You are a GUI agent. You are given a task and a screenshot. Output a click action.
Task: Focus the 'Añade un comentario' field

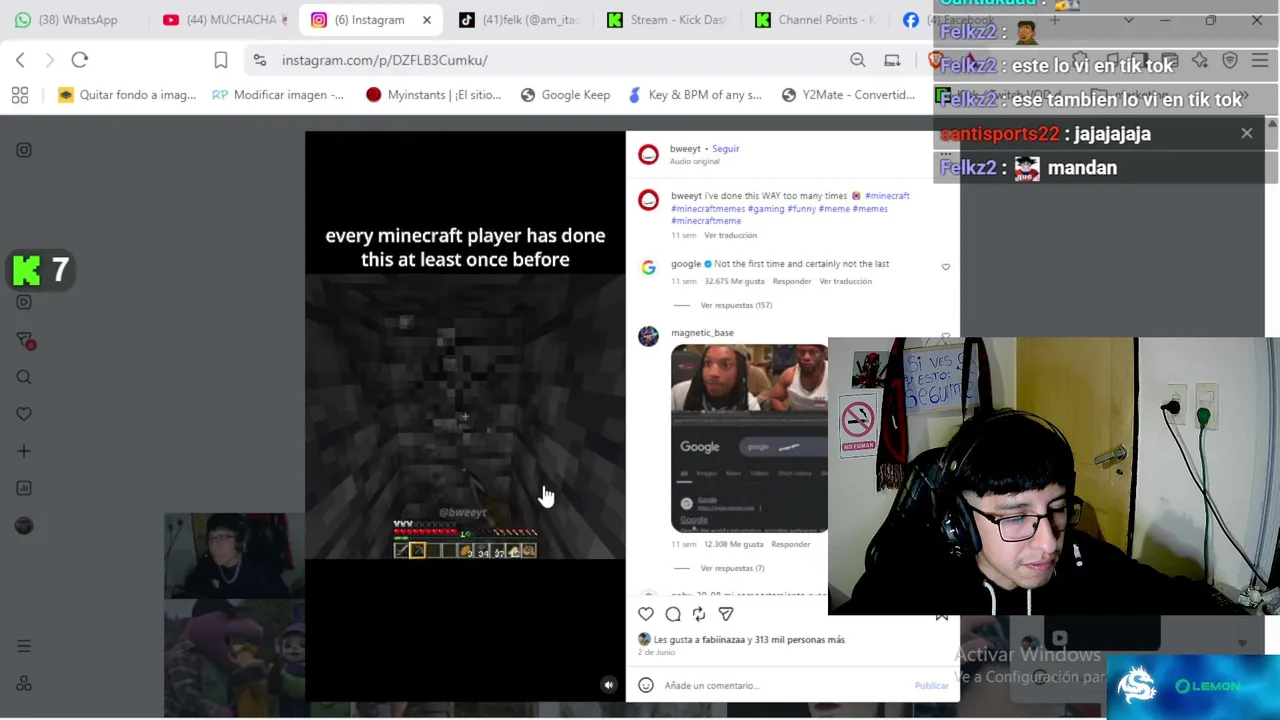[785, 685]
